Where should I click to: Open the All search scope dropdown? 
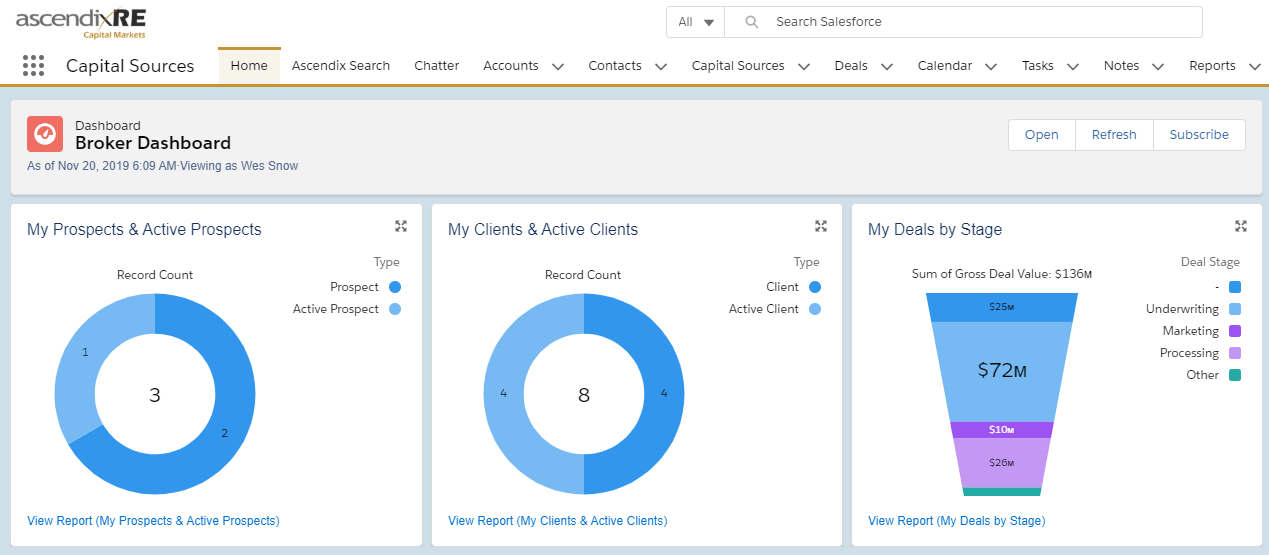695,22
